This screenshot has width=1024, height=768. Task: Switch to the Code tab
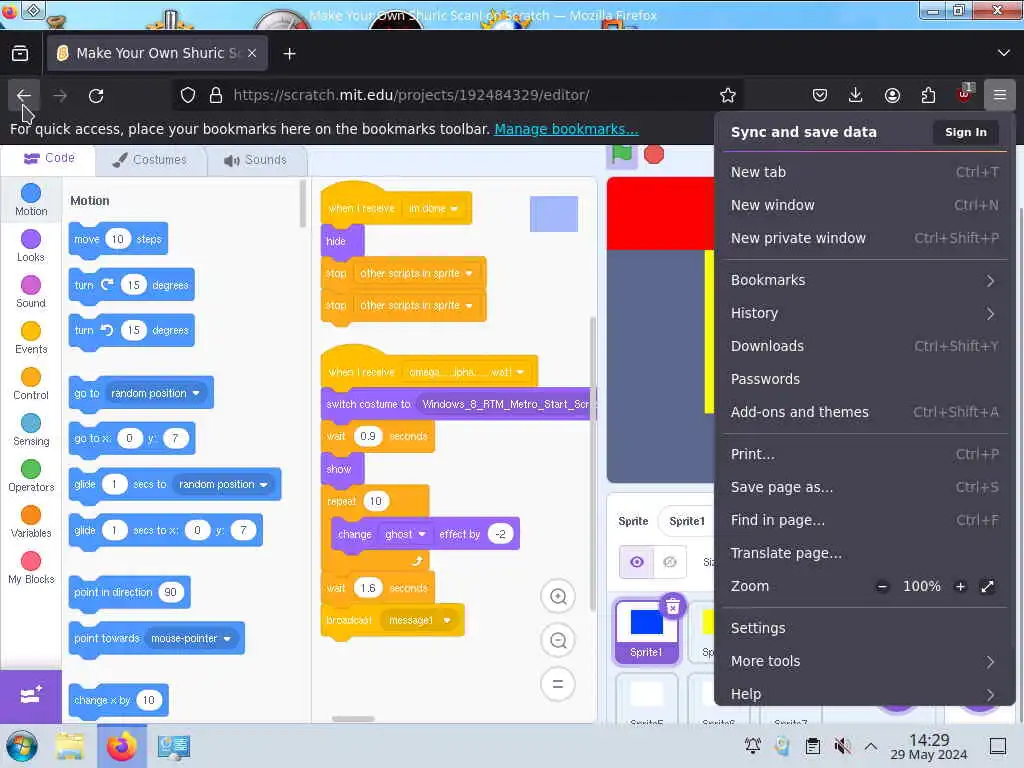coord(50,158)
